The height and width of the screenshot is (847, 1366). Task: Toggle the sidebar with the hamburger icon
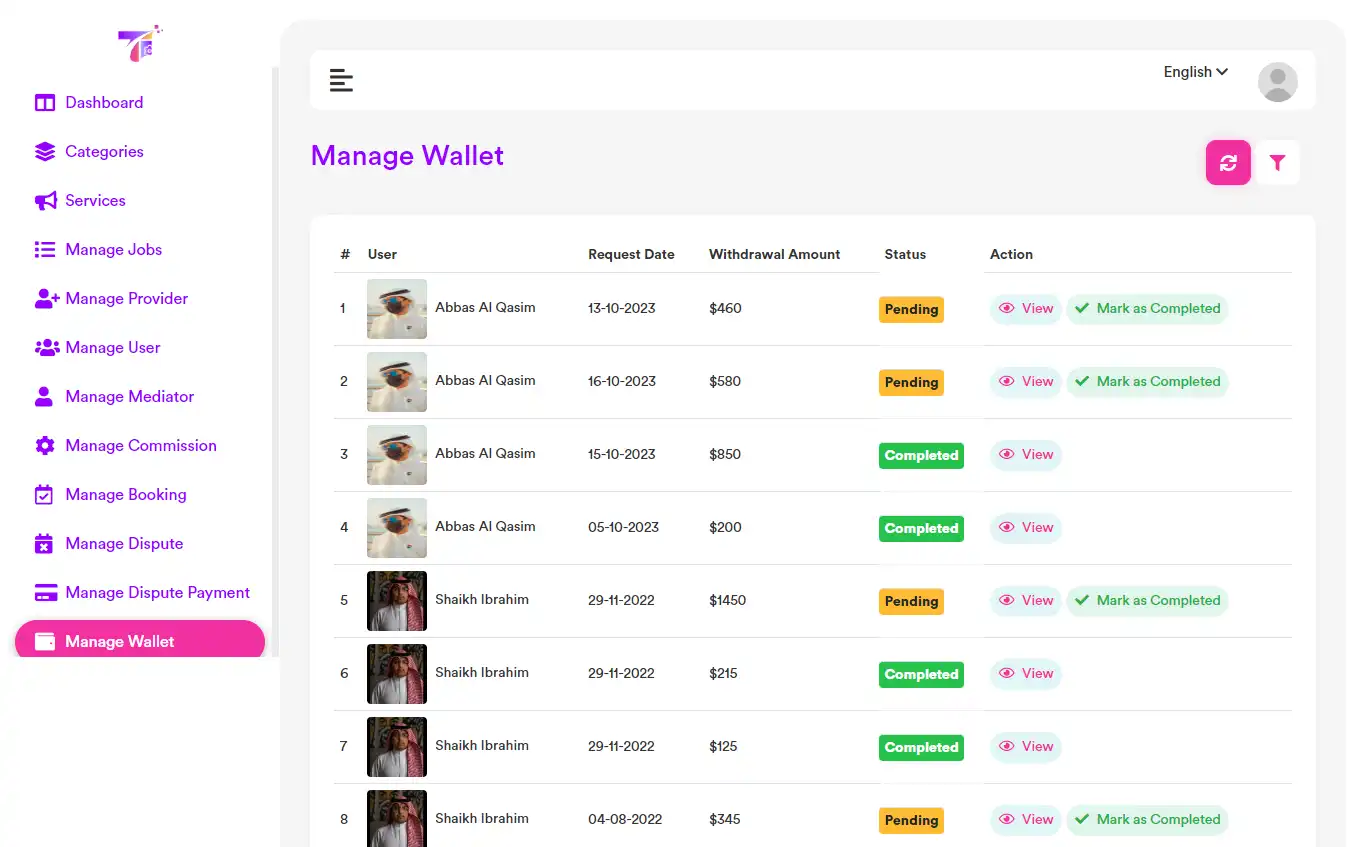341,79
